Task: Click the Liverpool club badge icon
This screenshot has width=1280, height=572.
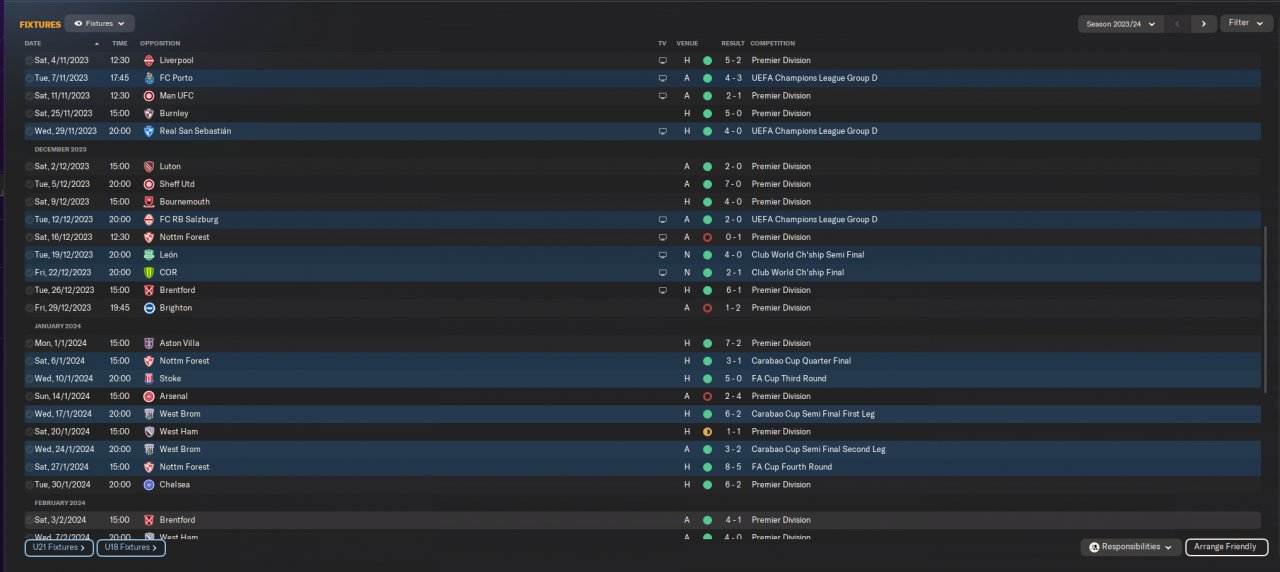Action: pos(149,60)
